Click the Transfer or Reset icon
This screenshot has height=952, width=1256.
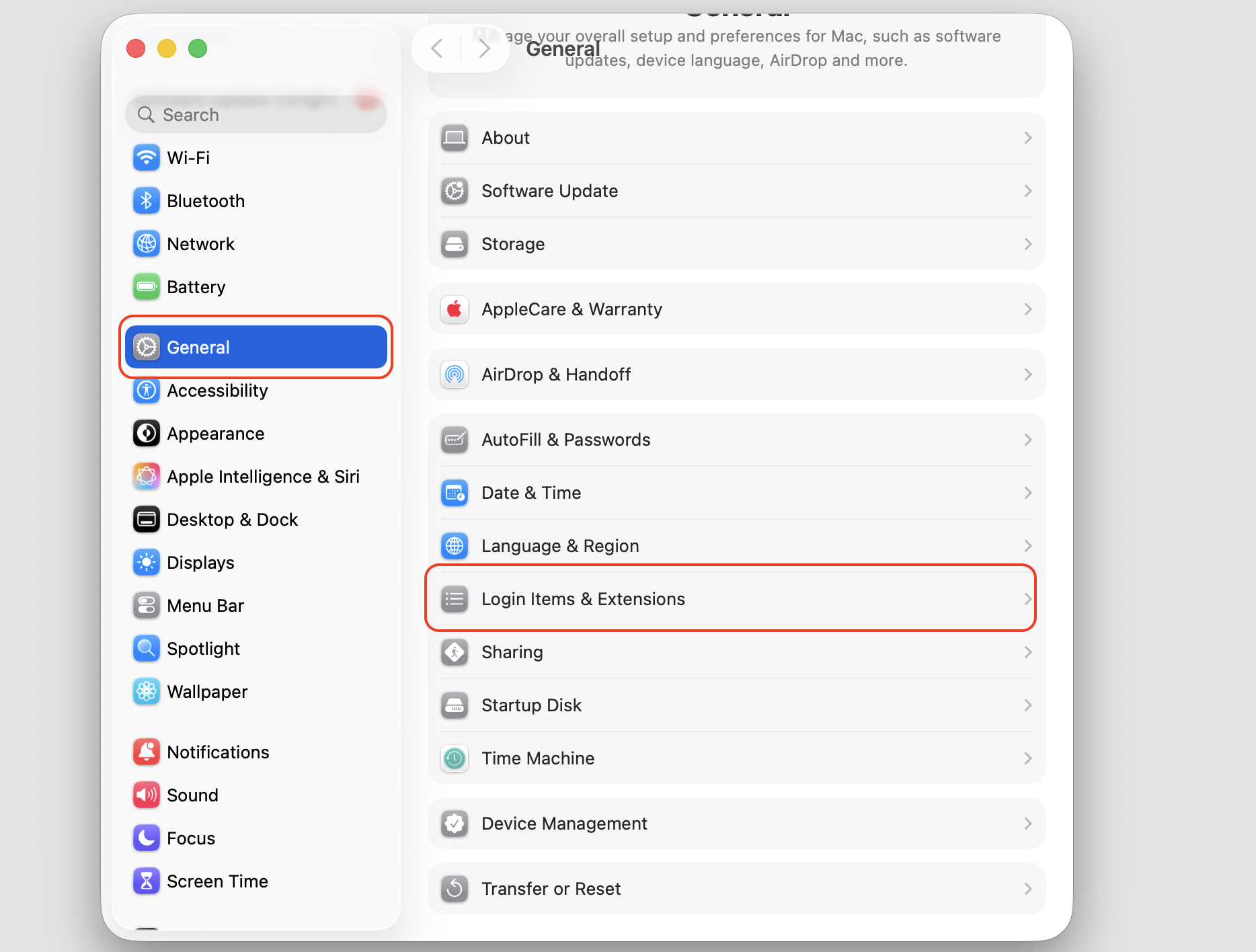455,889
